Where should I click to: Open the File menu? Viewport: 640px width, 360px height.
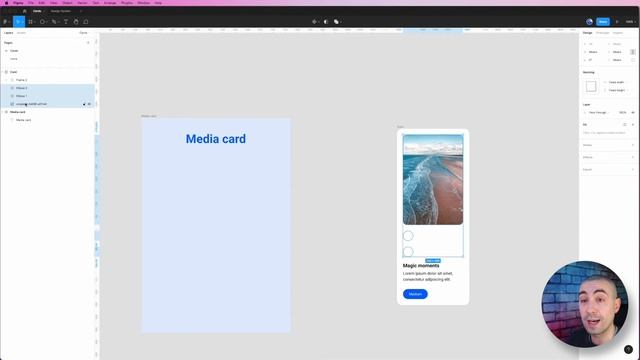coord(31,3)
